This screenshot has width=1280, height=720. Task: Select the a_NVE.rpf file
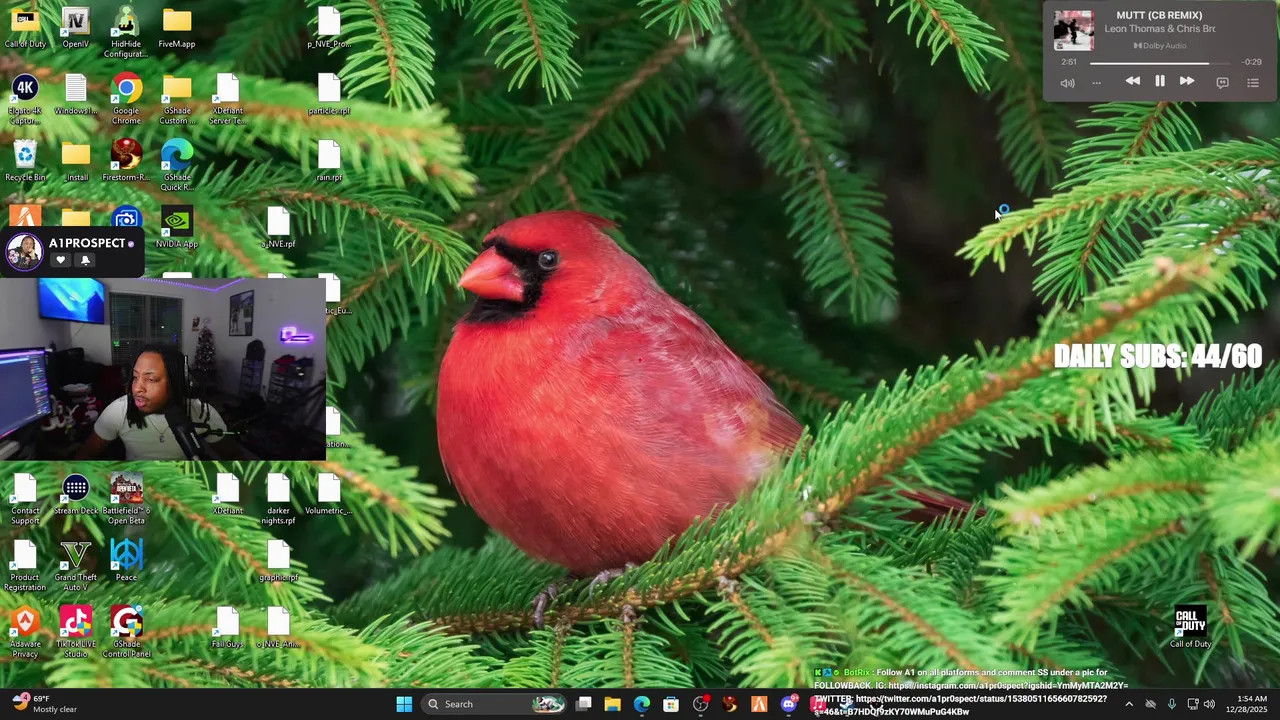(x=278, y=228)
